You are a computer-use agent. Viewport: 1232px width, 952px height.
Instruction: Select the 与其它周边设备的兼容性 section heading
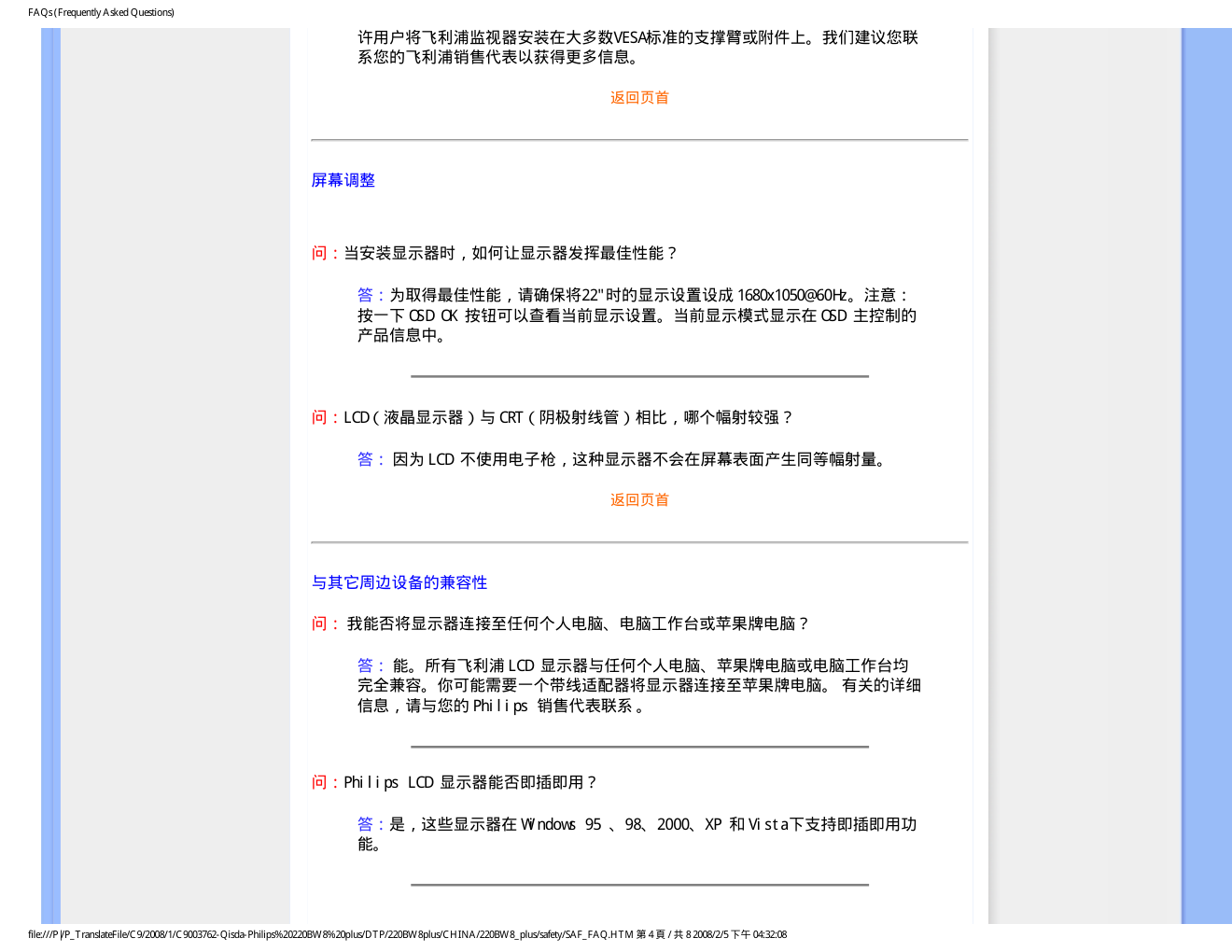399,583
